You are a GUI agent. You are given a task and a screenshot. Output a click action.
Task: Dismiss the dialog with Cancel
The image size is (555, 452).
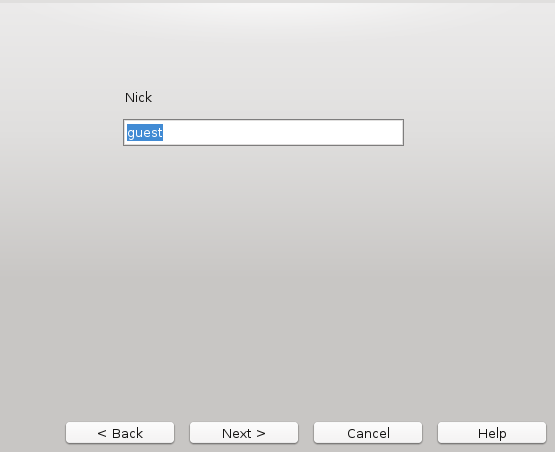pyautogui.click(x=368, y=433)
